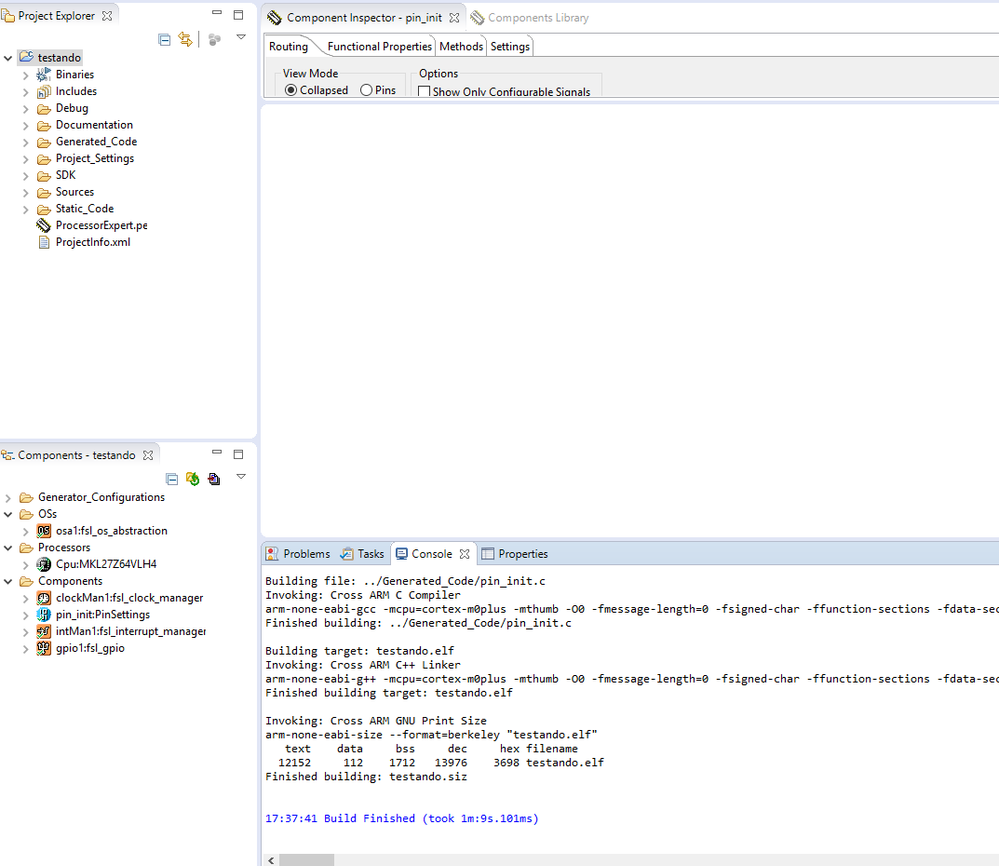Click the console horizontal scrollbar thumb
Image resolution: width=999 pixels, height=866 pixels.
pos(306,860)
